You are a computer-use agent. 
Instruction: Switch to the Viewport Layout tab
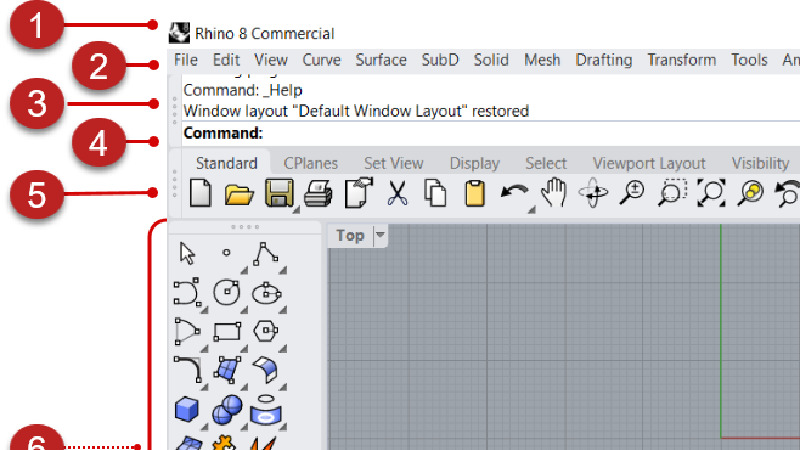[x=649, y=164]
